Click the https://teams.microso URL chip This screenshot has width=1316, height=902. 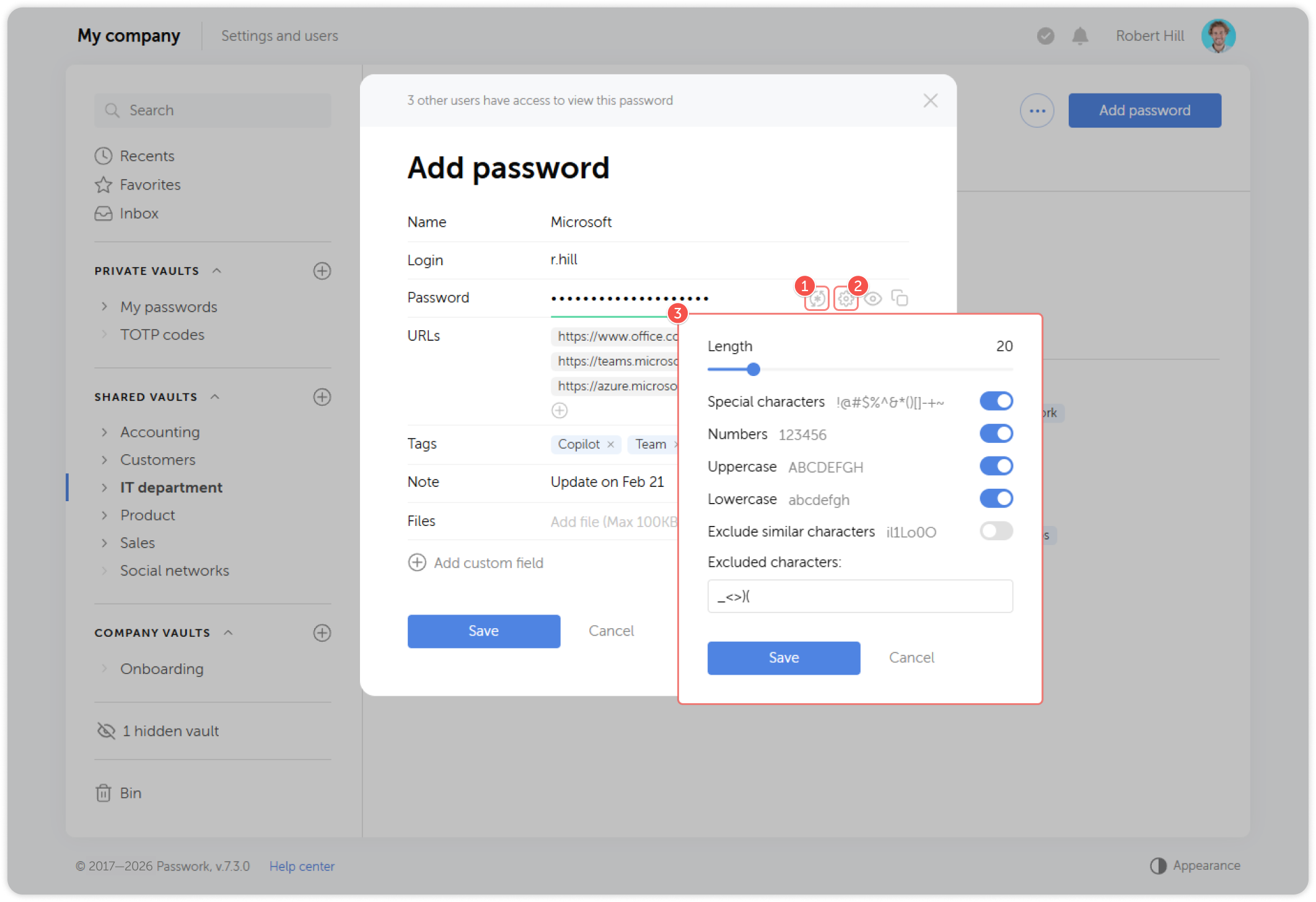click(615, 361)
